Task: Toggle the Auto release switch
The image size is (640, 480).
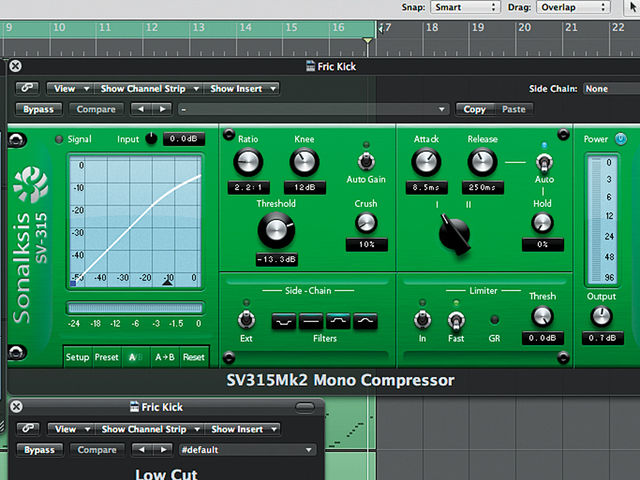Action: coord(544,162)
